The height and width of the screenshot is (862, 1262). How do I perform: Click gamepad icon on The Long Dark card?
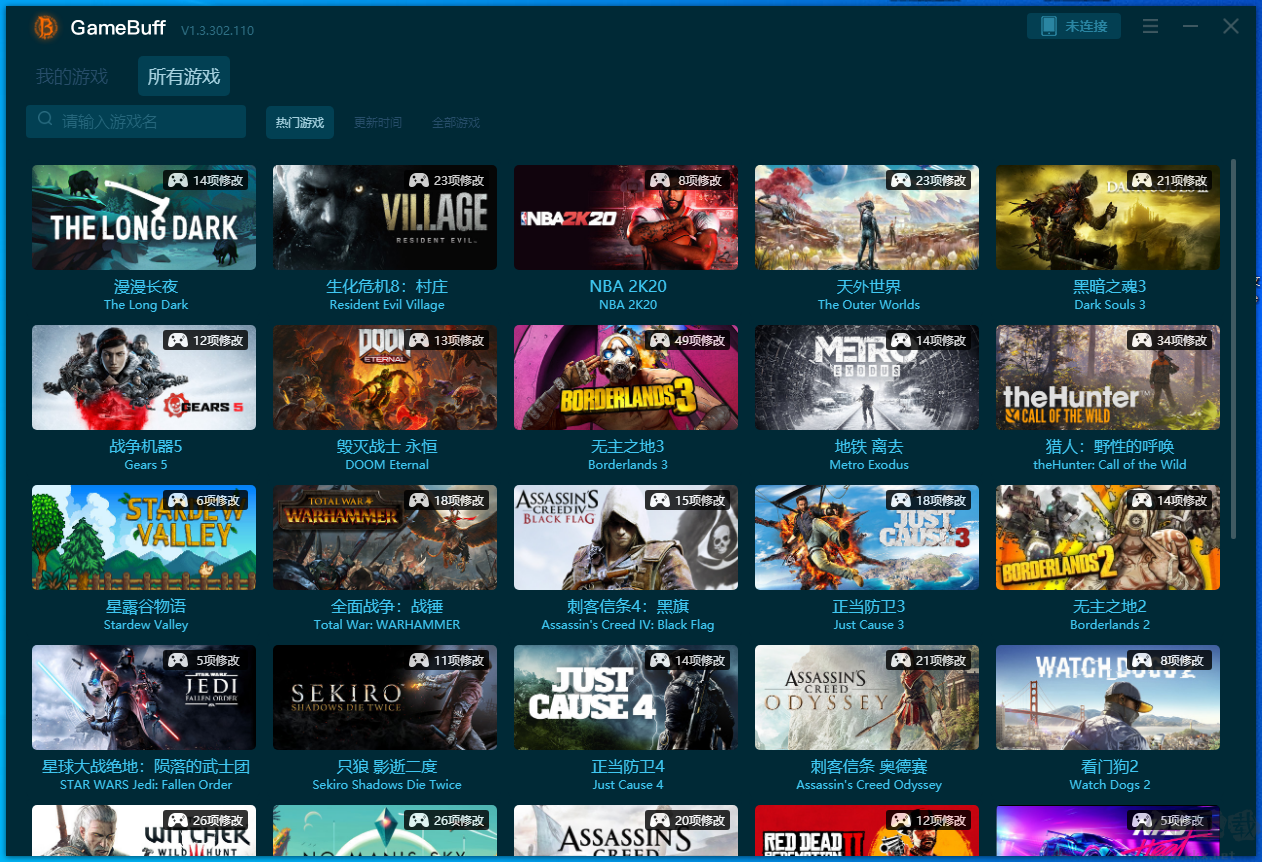pyautogui.click(x=177, y=180)
